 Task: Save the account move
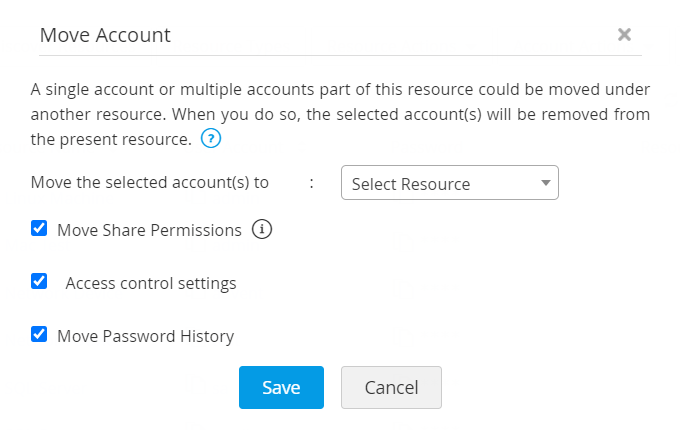click(281, 388)
